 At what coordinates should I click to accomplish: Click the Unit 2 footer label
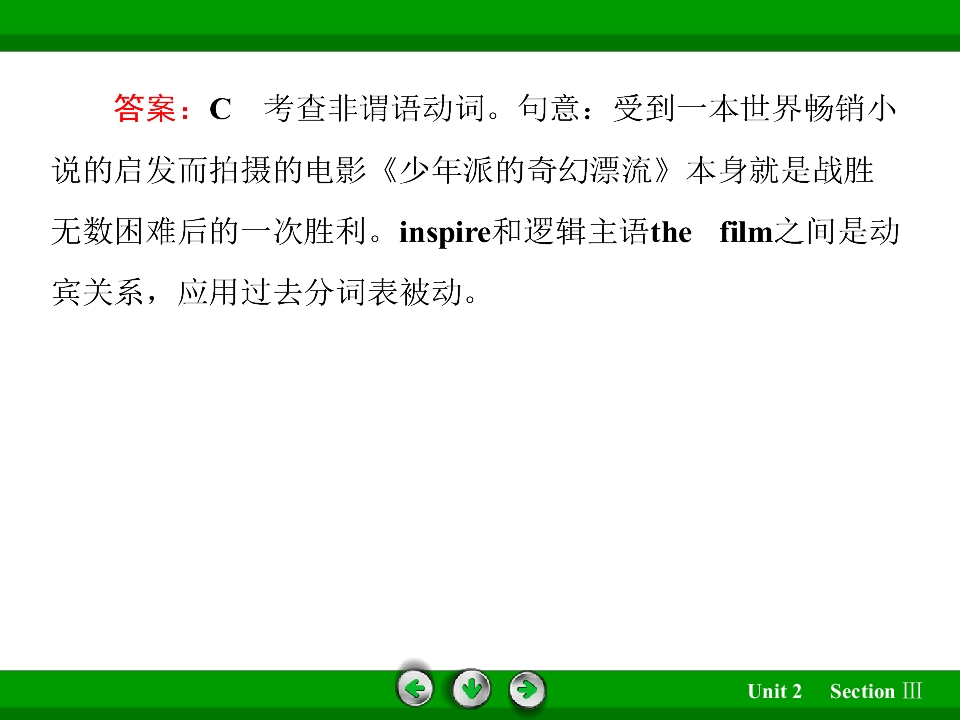pyautogui.click(x=774, y=691)
